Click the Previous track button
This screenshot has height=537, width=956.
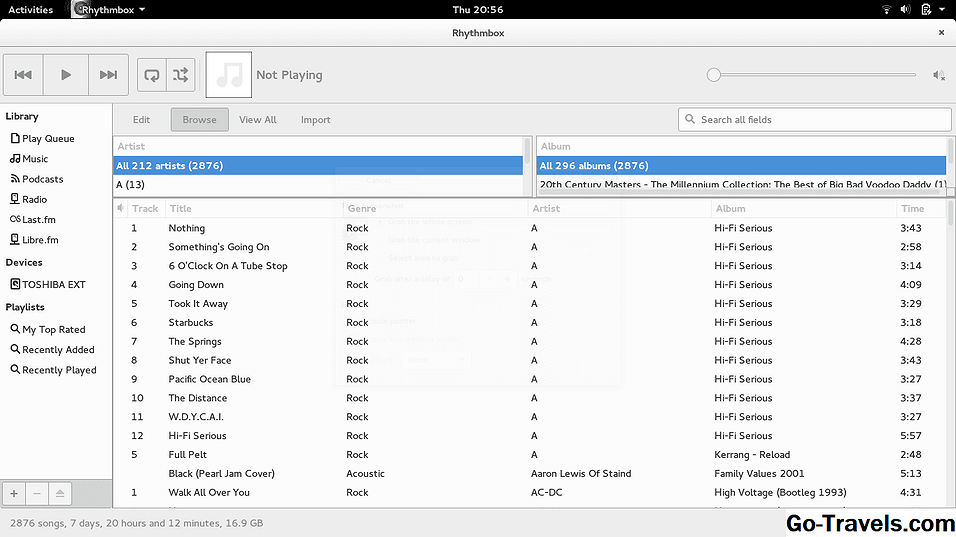point(23,75)
